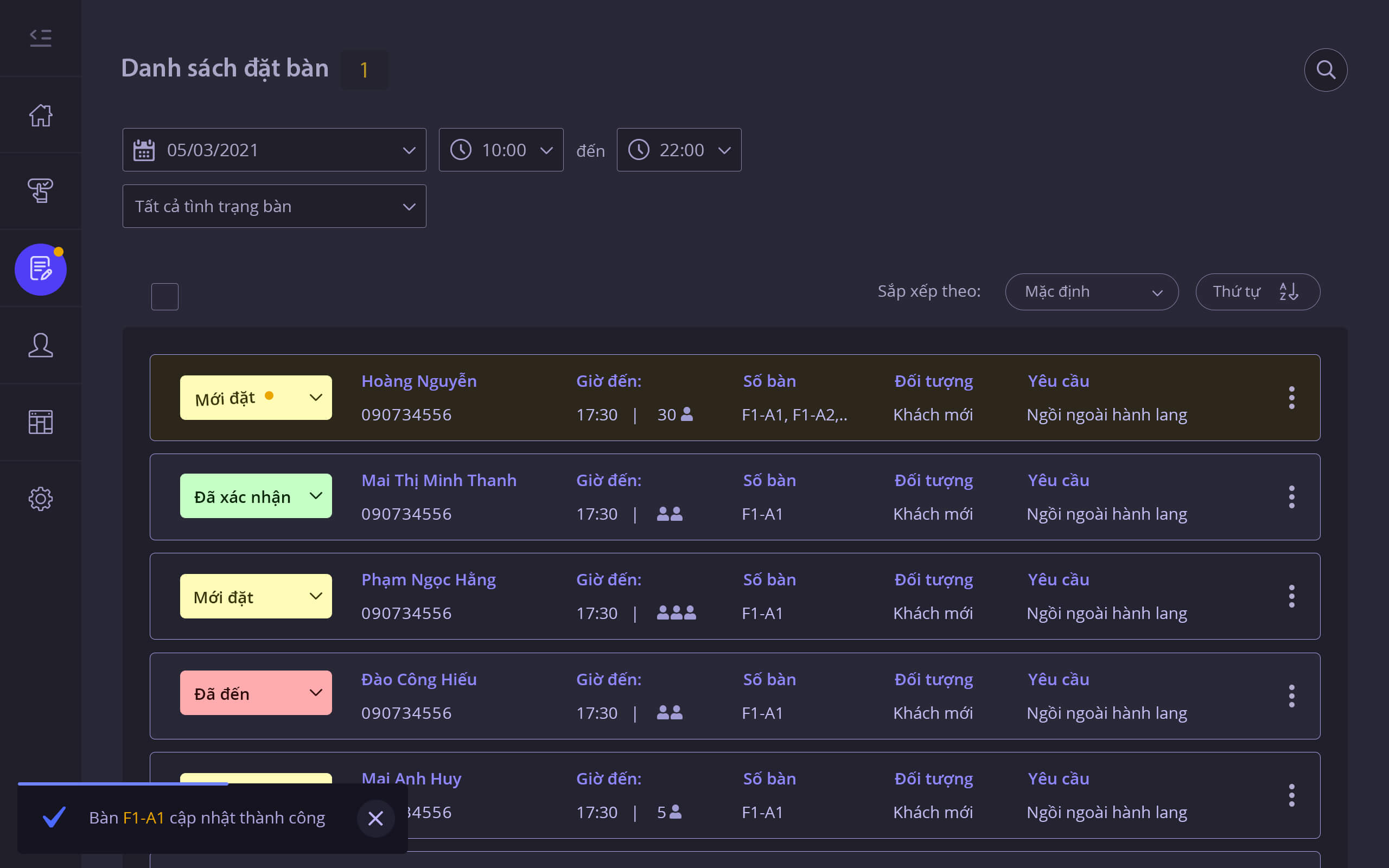Open the more options menu for Đào Công Hiếu
The image size is (1389, 868).
point(1291,696)
